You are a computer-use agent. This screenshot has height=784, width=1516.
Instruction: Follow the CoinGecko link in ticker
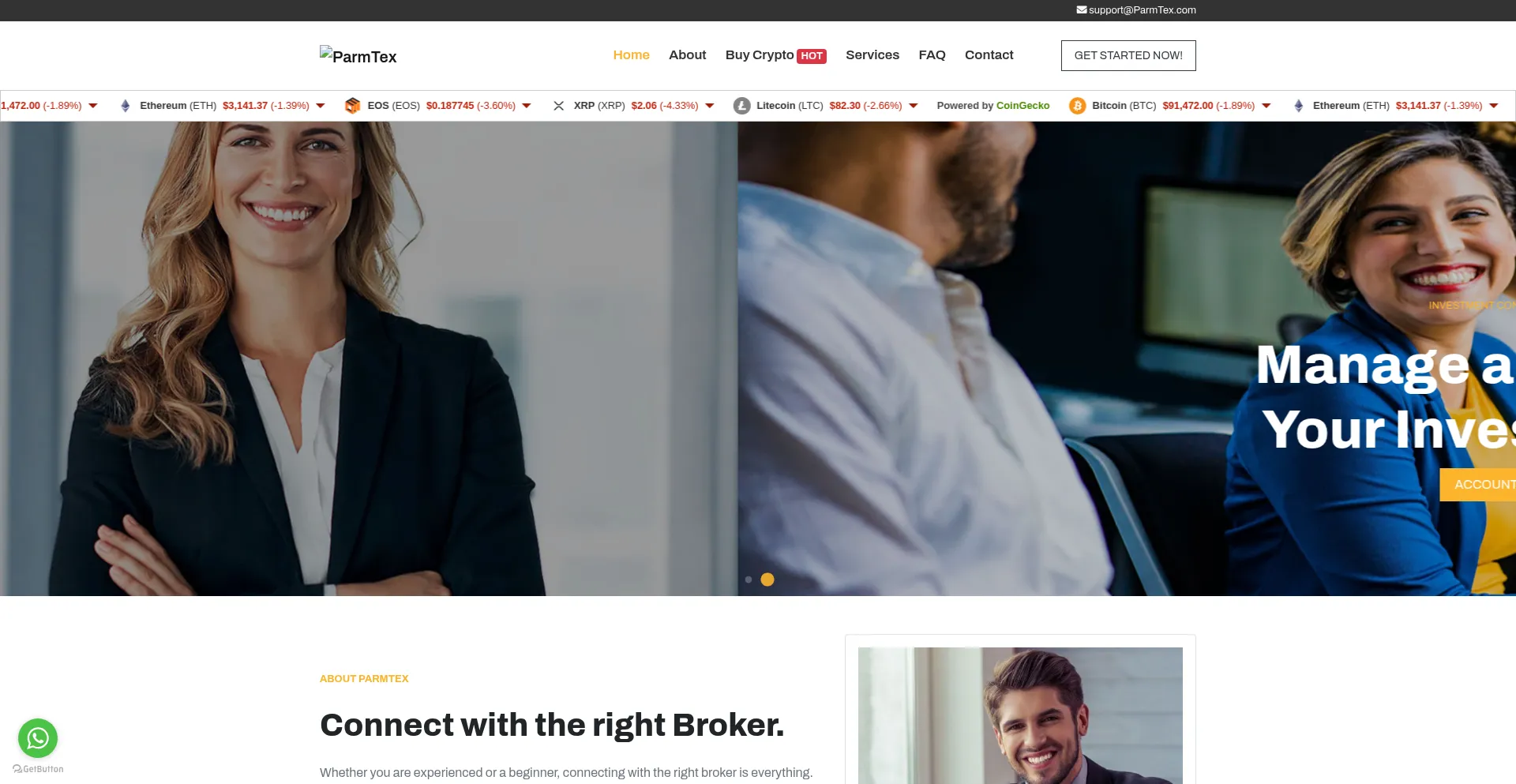(x=1023, y=106)
